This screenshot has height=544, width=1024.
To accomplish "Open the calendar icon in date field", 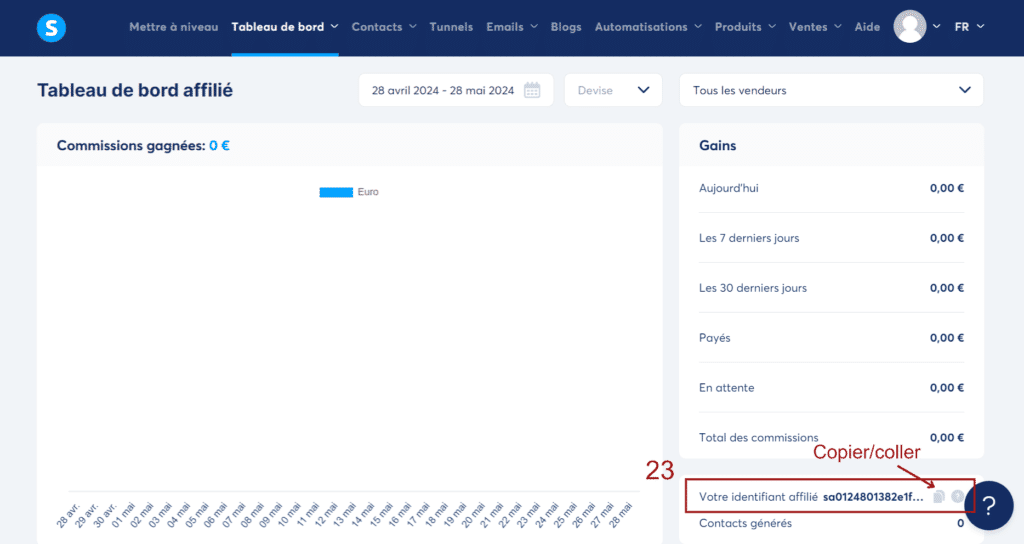I will click(x=532, y=90).
